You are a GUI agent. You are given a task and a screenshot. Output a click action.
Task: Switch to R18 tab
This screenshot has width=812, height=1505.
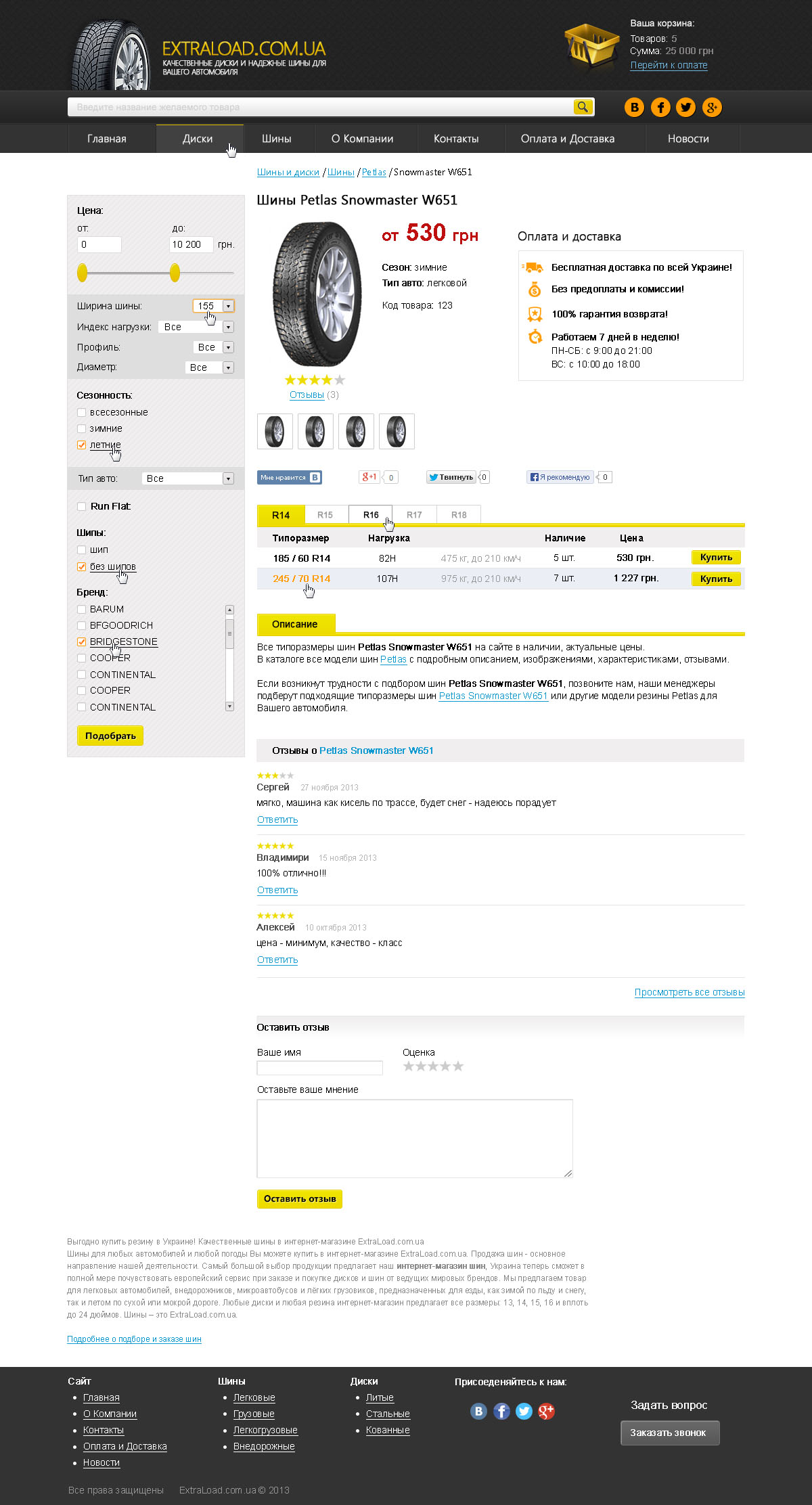[x=459, y=515]
